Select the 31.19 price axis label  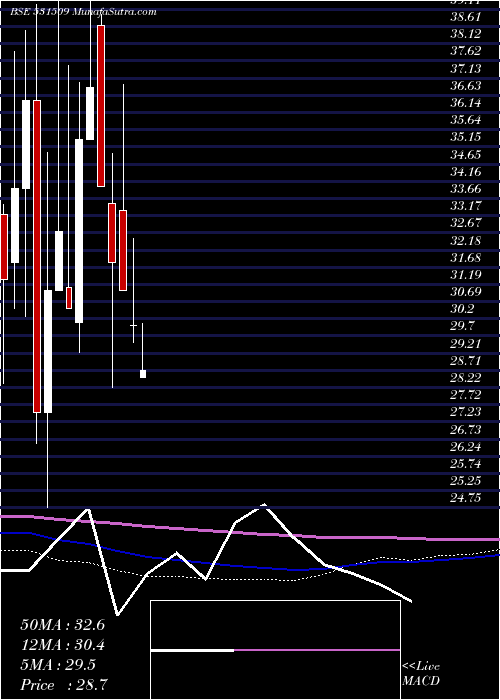466,275
